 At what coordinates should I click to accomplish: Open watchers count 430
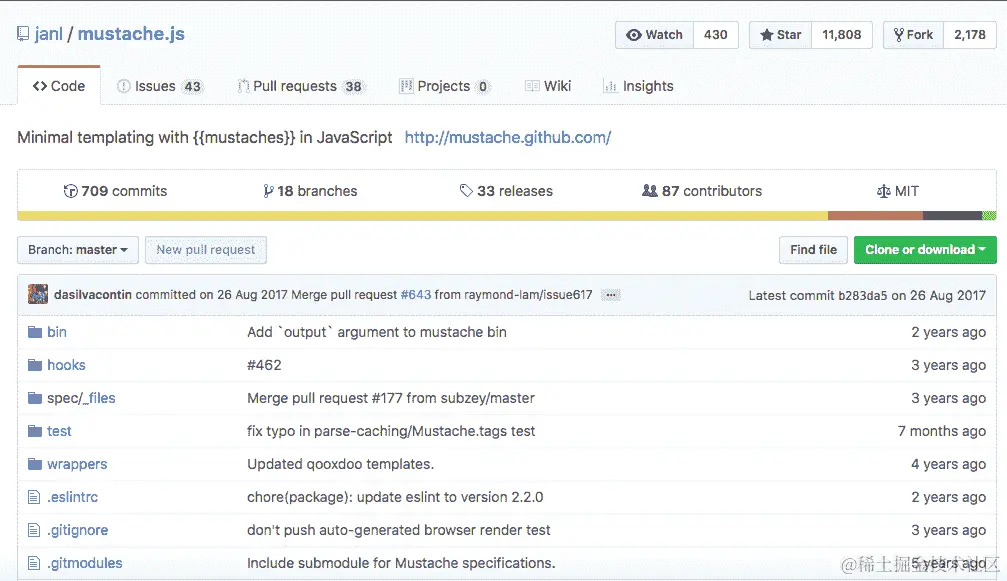pos(715,35)
